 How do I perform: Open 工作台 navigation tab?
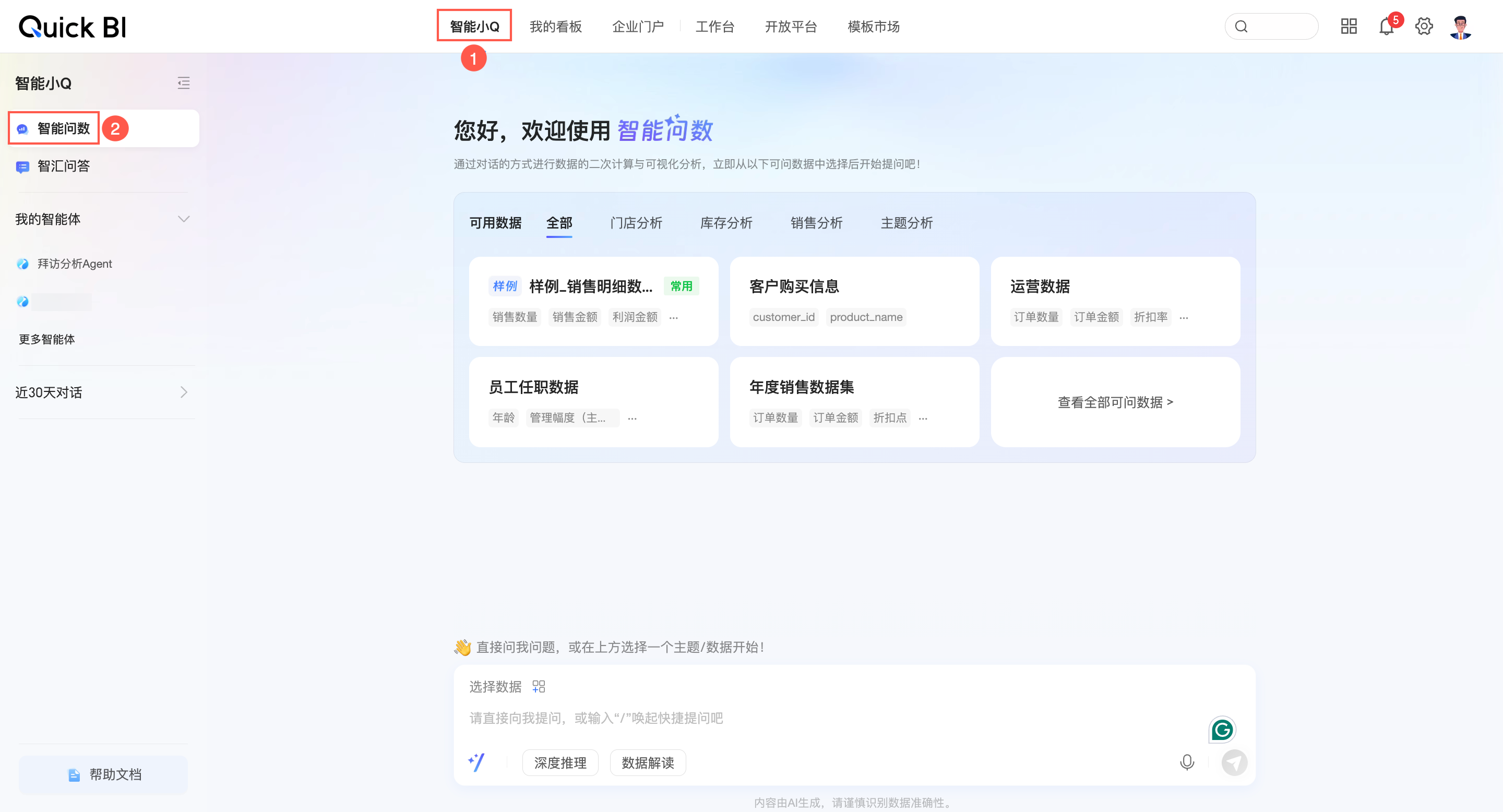pyautogui.click(x=715, y=26)
